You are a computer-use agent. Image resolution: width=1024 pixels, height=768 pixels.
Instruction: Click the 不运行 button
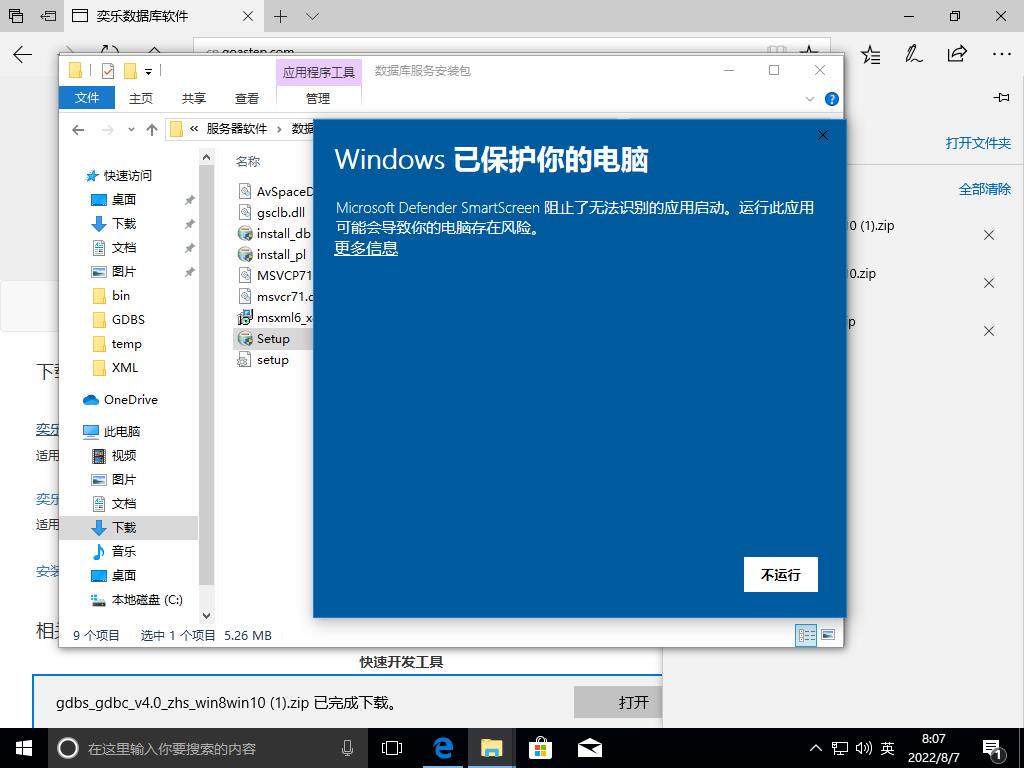point(780,574)
